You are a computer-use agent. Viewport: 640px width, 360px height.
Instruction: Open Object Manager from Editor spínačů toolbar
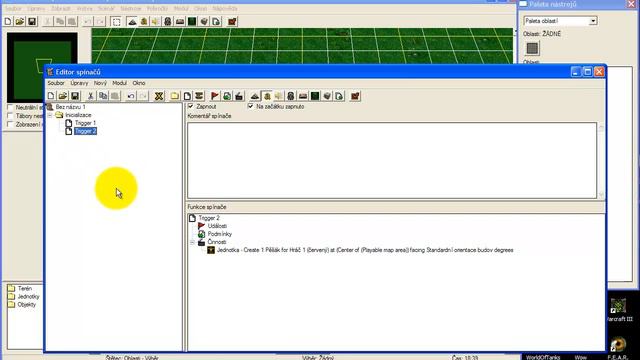click(x=327, y=96)
